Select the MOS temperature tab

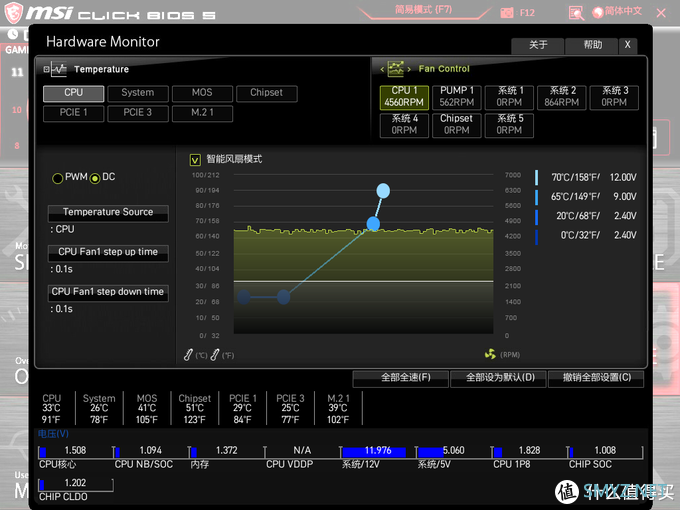[202, 93]
